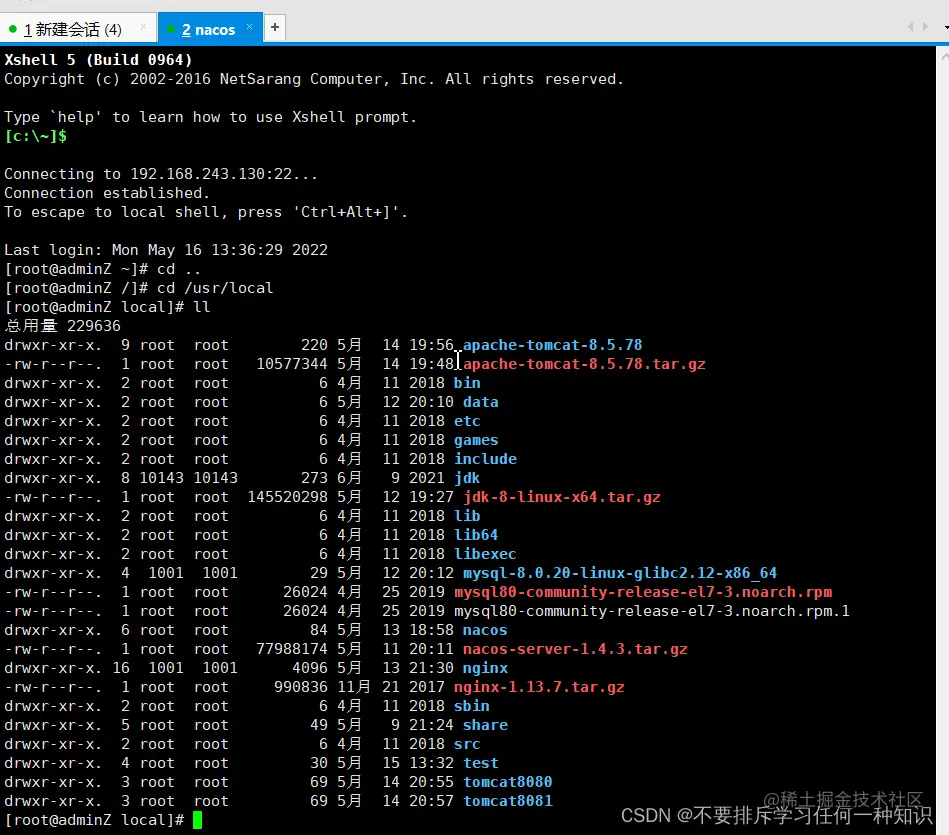Click the "jdk" directory entry
Screen dimensions: 949x835
(x=467, y=478)
